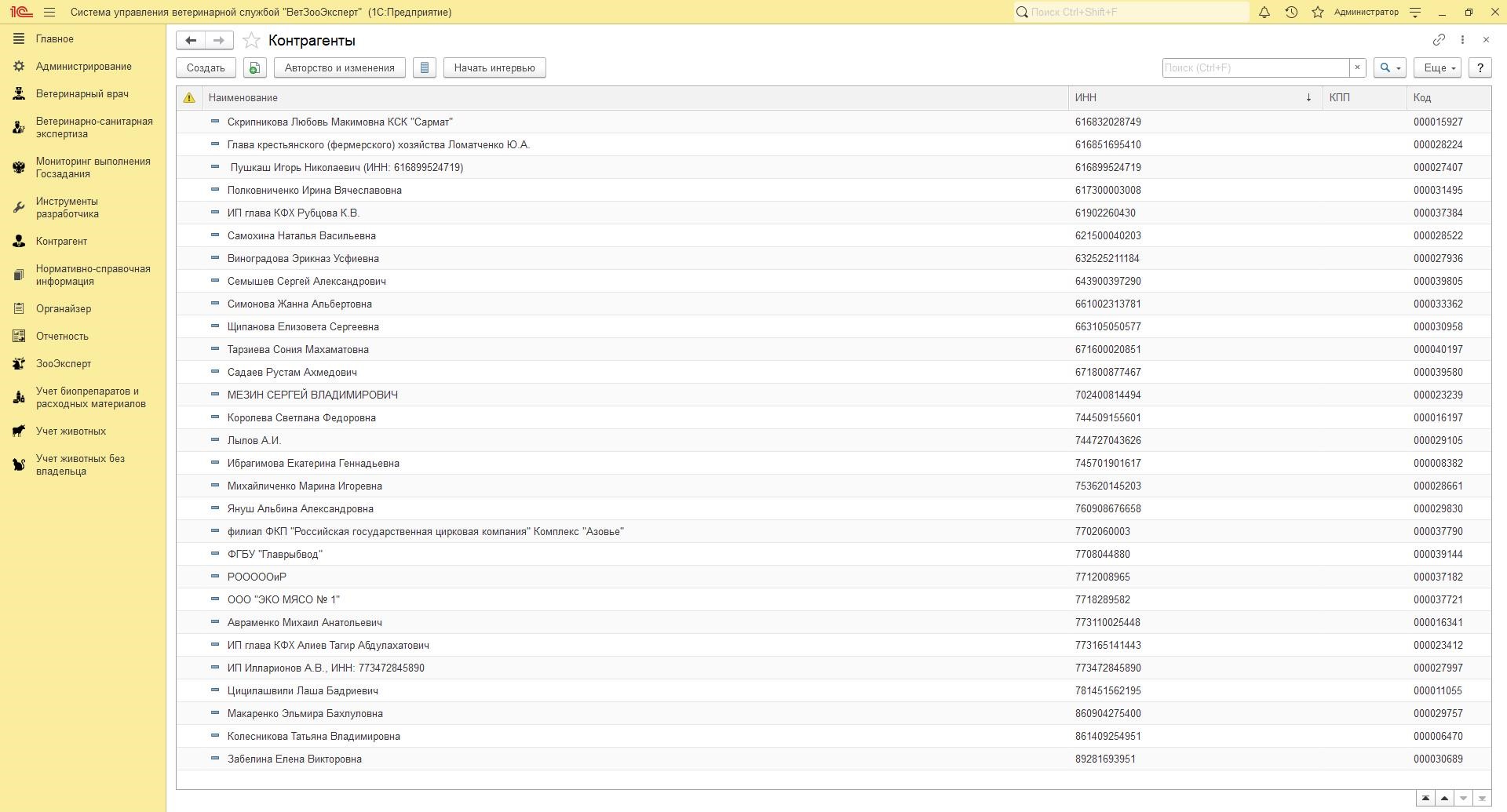Screen dimensions: 1507x812
Task: Open Ветеринарно-санитарная экспертиза section
Action: click(83, 128)
